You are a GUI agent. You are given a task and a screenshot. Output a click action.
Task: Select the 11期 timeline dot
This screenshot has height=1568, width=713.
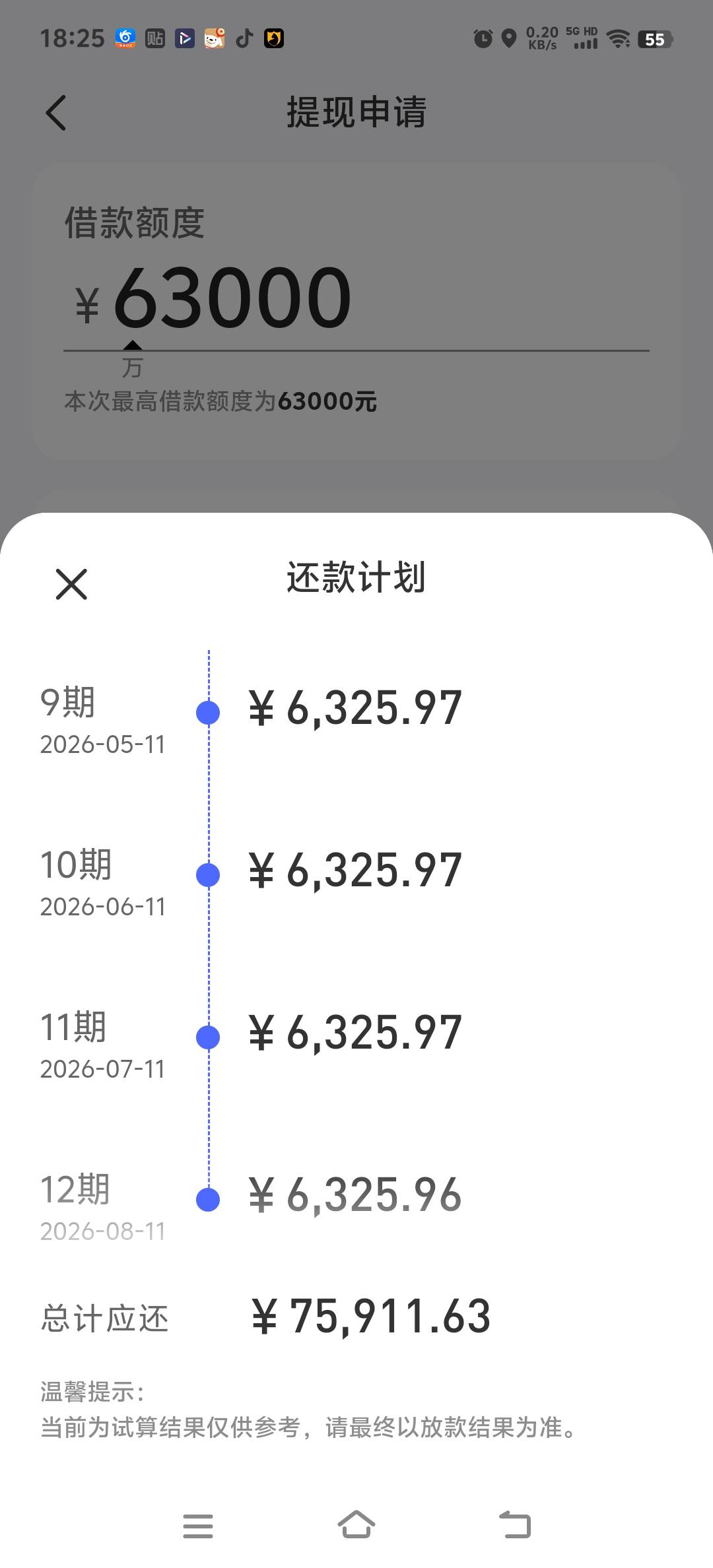coord(208,1037)
